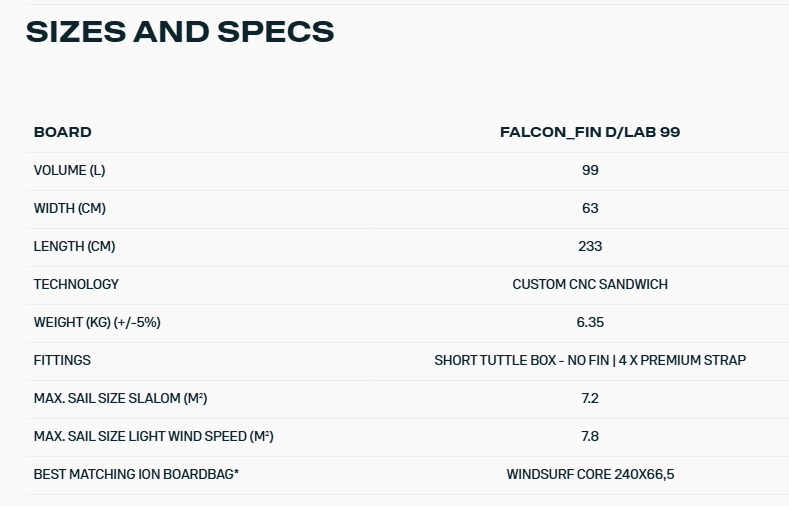Click the WEIGHT (KG) (+/-5%) label
Image resolution: width=789 pixels, height=506 pixels.
pyautogui.click(x=97, y=322)
